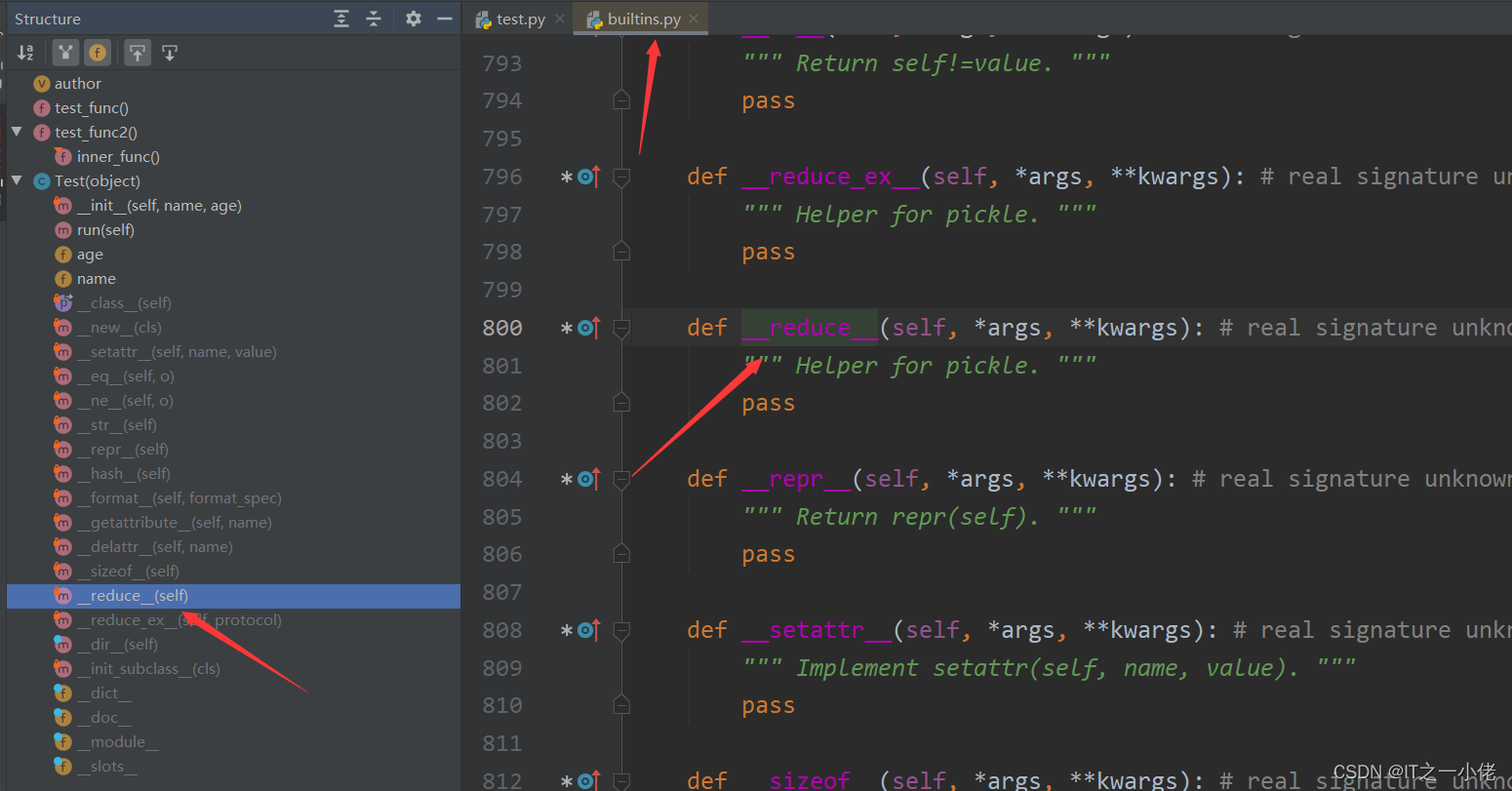Collapse the test_func2() tree node
The width and height of the screenshot is (1512, 791).
17,132
